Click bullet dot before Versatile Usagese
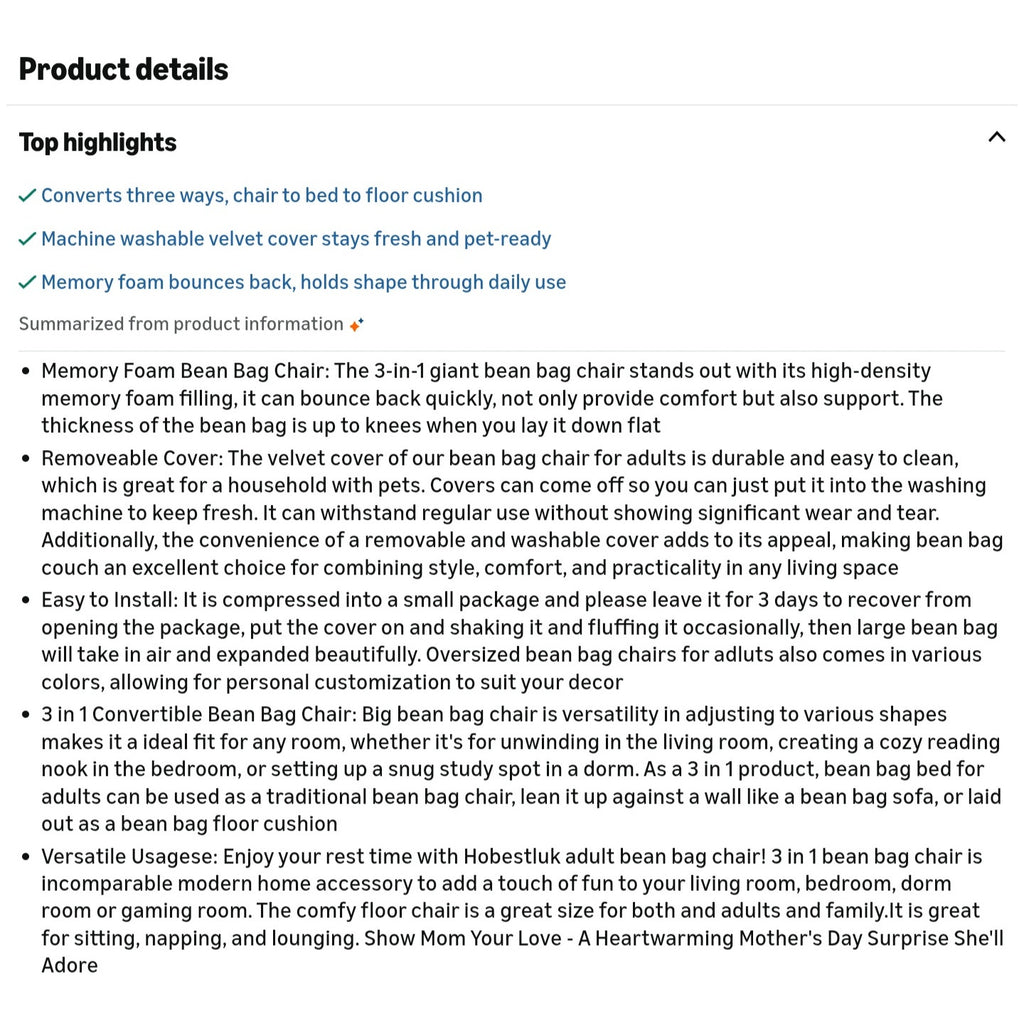 [x=25, y=857]
